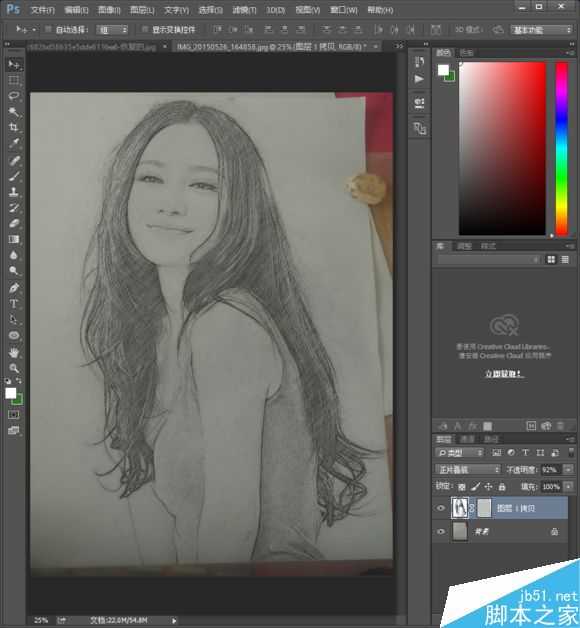The image size is (580, 628).
Task: Open the Libraries selection dropdown
Action: (489, 260)
